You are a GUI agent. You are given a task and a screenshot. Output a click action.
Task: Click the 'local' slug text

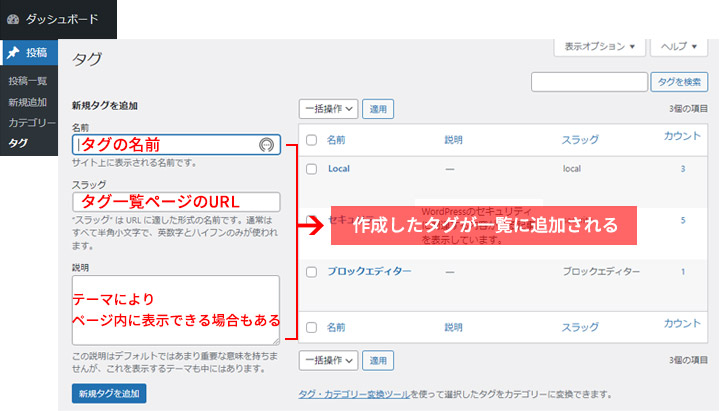click(572, 169)
